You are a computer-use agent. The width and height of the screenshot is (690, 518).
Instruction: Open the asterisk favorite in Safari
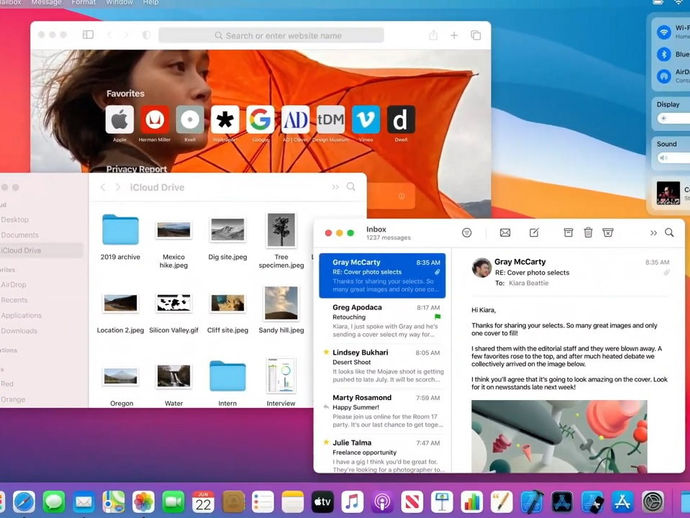(225, 119)
